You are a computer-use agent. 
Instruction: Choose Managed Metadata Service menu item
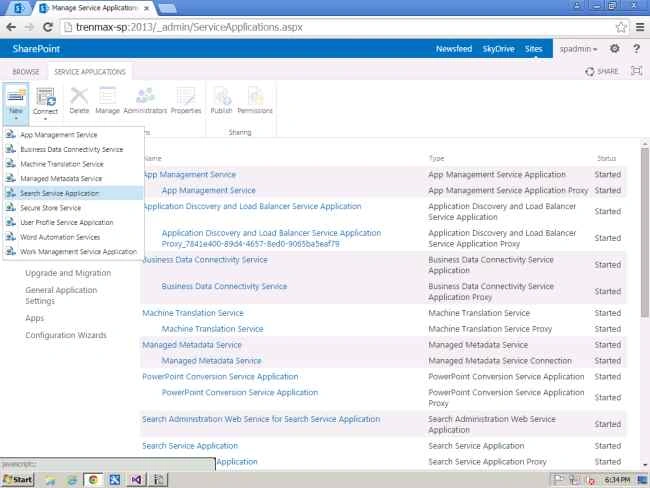pyautogui.click(x=73, y=179)
